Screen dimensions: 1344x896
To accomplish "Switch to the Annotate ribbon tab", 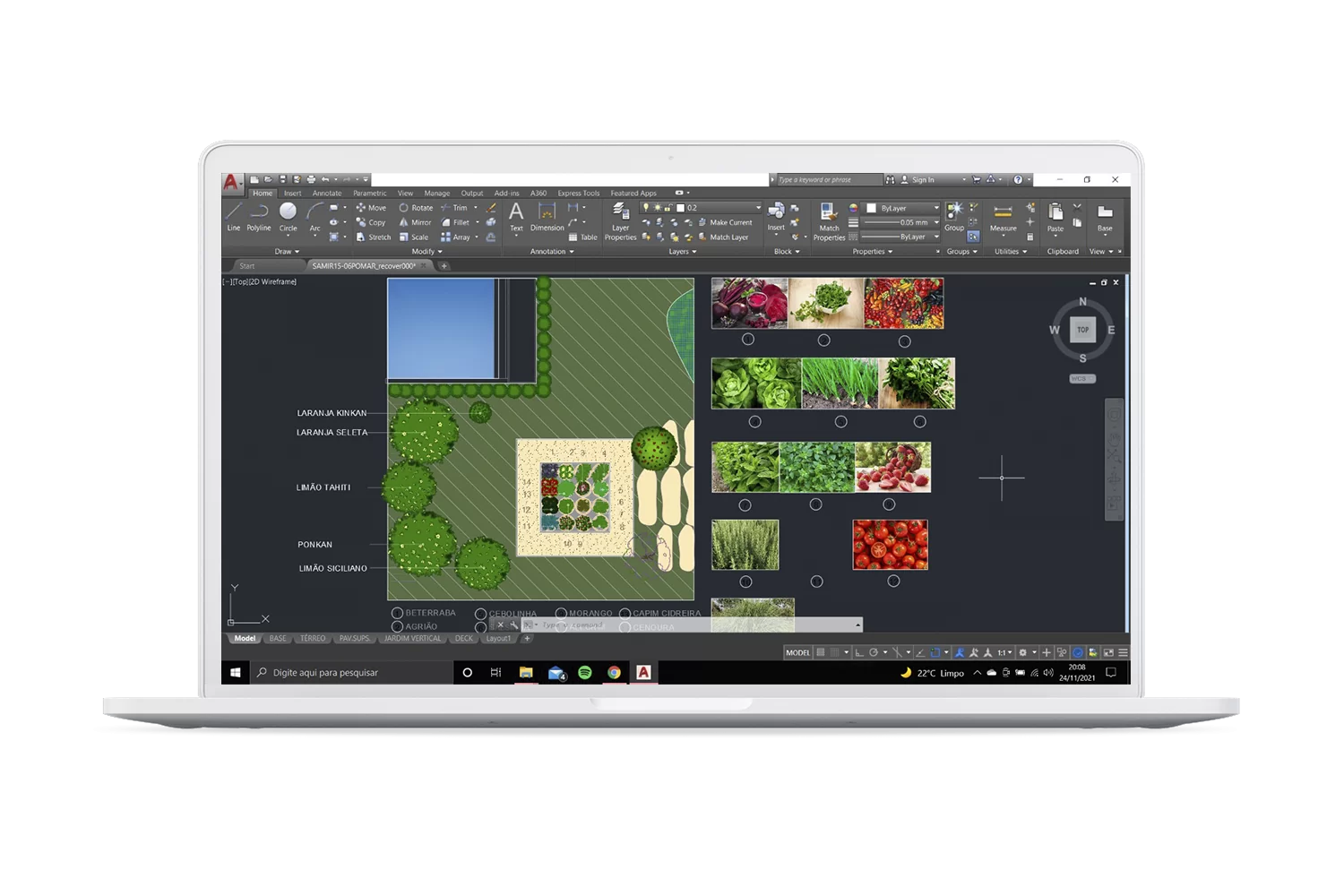I will (327, 193).
